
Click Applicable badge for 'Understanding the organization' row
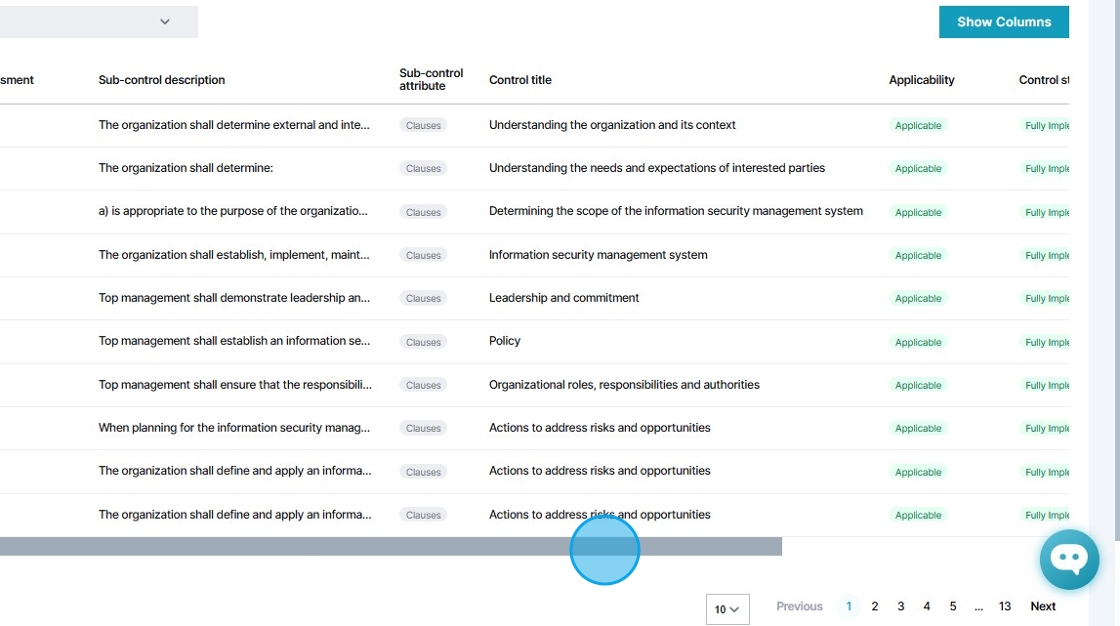point(918,125)
